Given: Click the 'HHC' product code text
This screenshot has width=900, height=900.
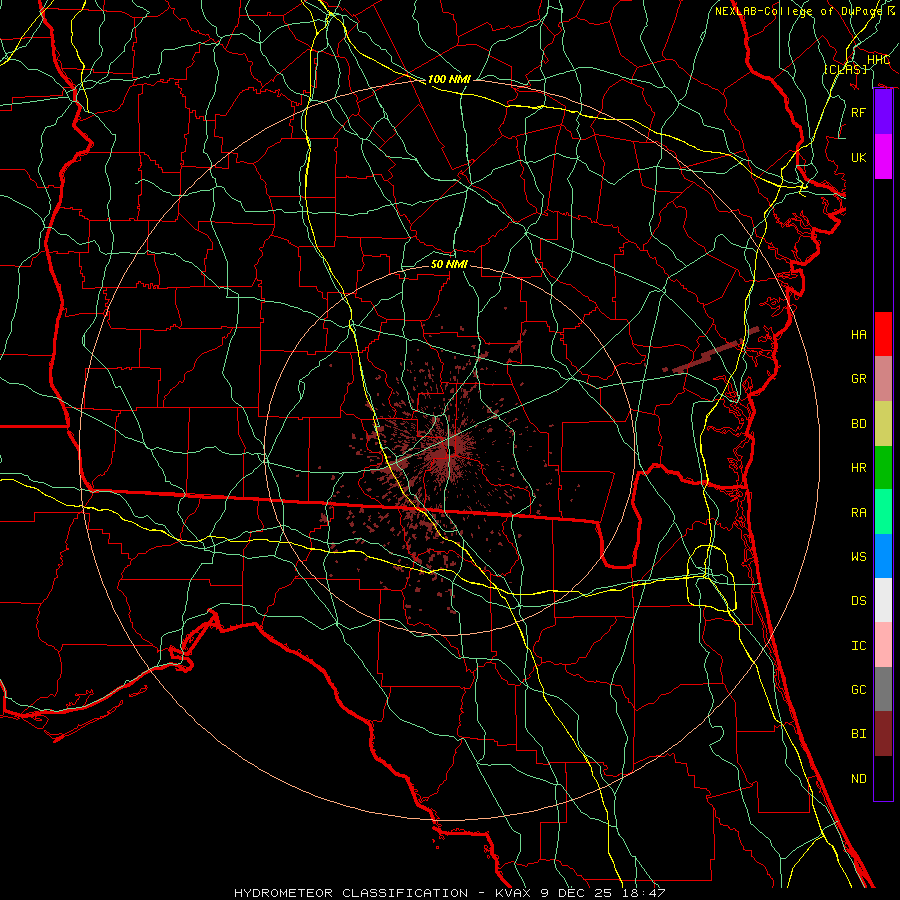Looking at the screenshot, I should coord(879,60).
